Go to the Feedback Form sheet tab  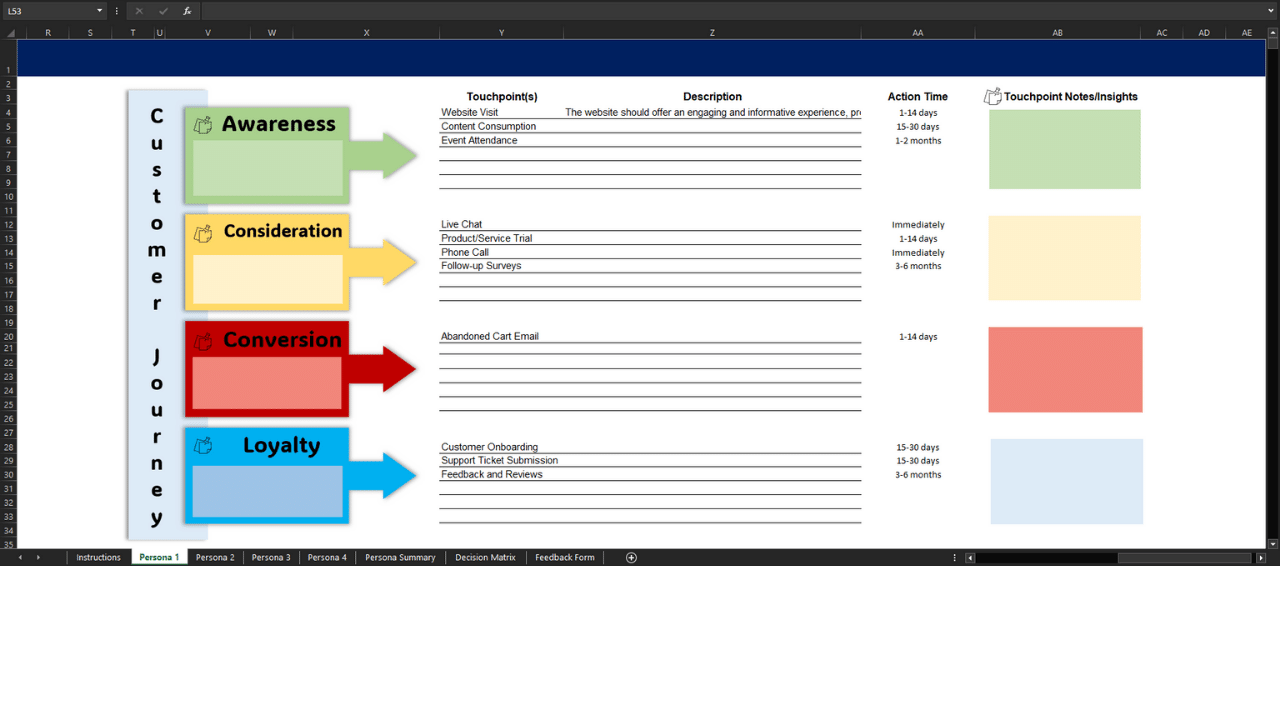pos(564,558)
